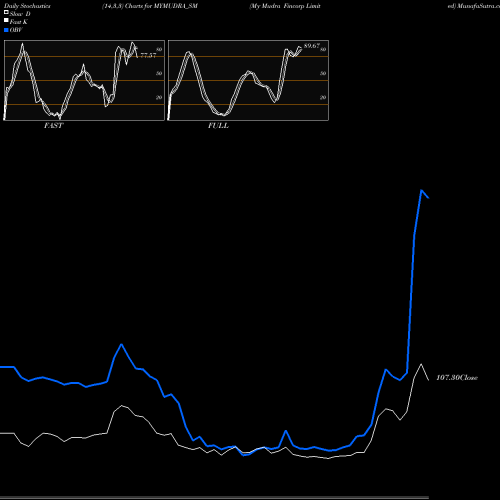Click the MunafaSutra.com text at top right

(478, 6)
